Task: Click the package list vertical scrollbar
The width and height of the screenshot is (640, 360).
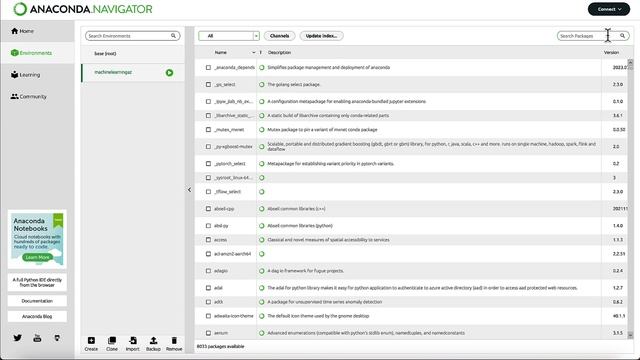Action: tap(630, 199)
